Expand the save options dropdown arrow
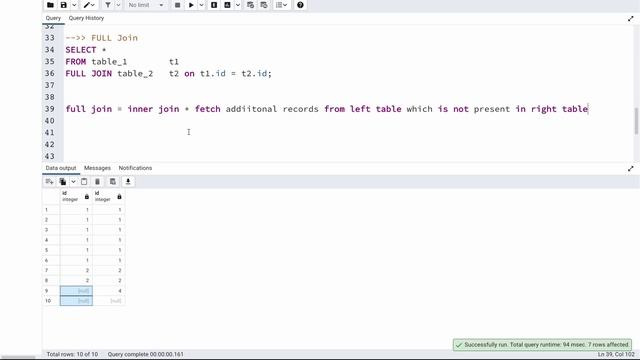The width and height of the screenshot is (640, 360). coord(74,5)
